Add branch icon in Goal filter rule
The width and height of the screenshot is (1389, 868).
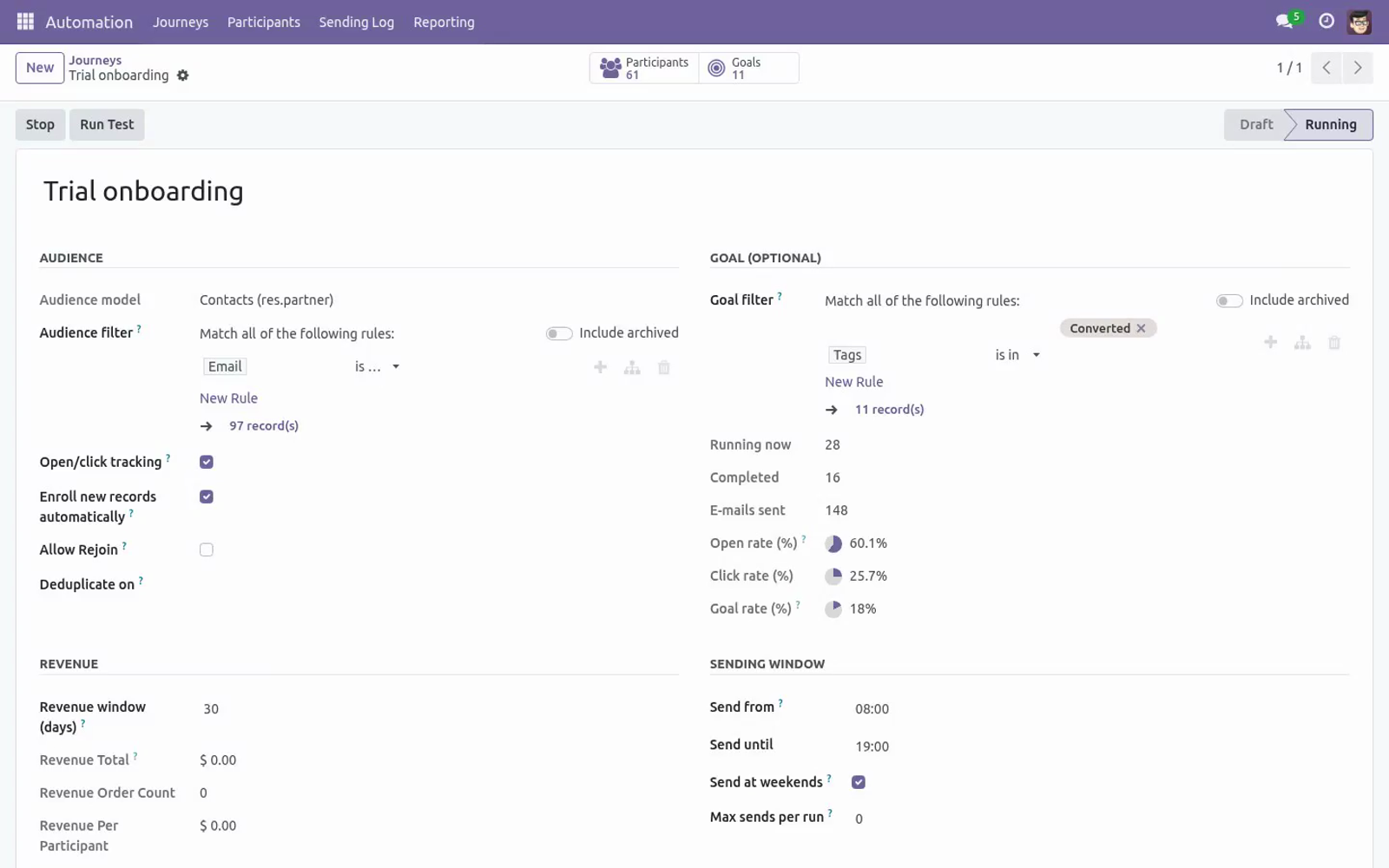1302,342
